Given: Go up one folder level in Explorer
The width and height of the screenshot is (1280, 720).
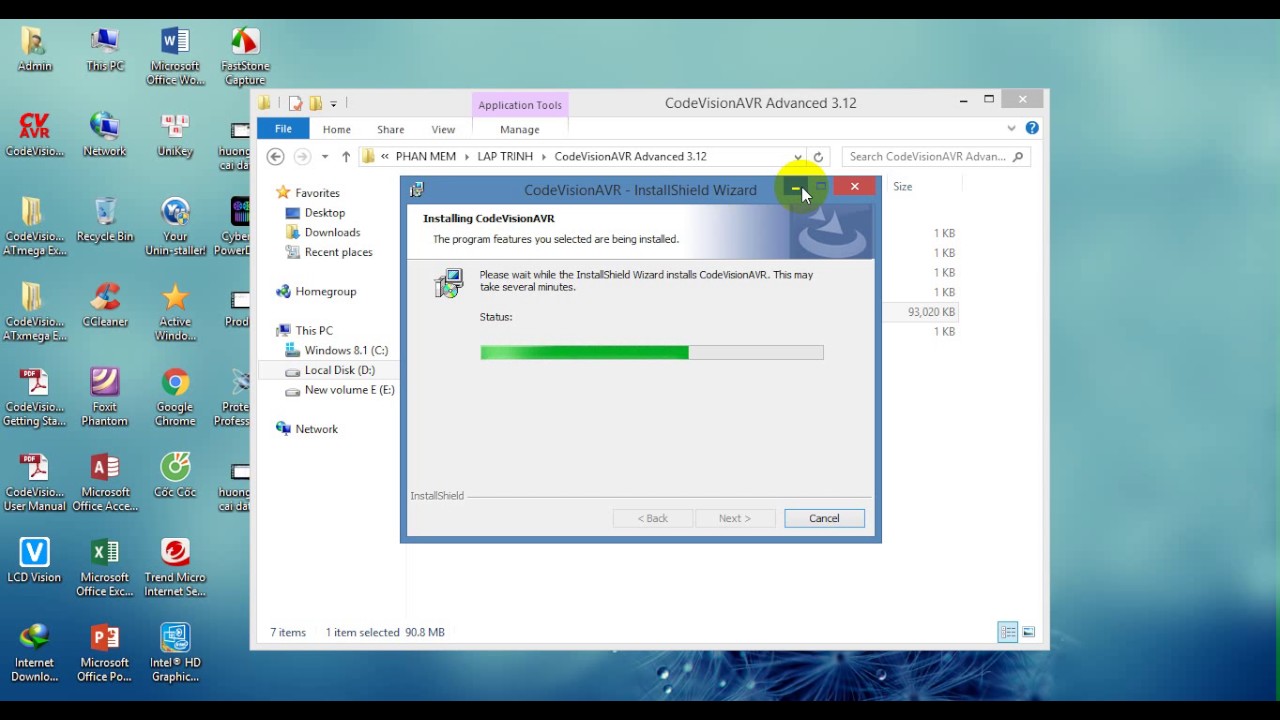Looking at the screenshot, I should [x=346, y=157].
